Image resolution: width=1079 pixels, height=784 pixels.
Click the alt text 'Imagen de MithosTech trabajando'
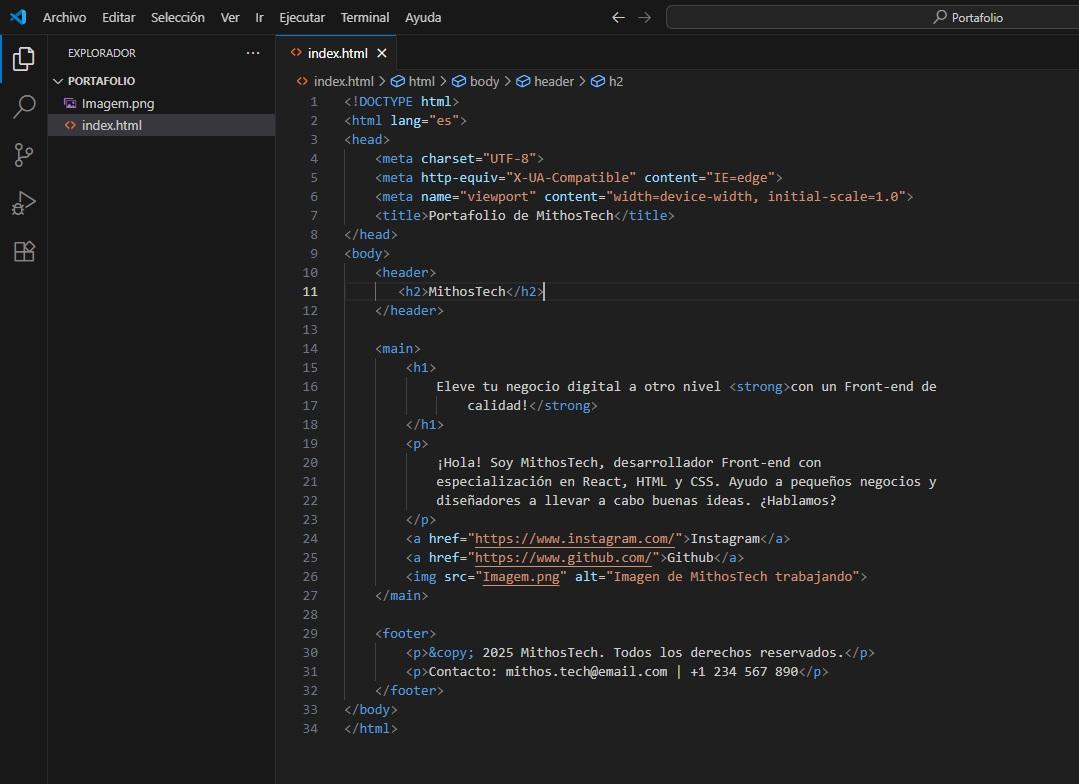[732, 576]
